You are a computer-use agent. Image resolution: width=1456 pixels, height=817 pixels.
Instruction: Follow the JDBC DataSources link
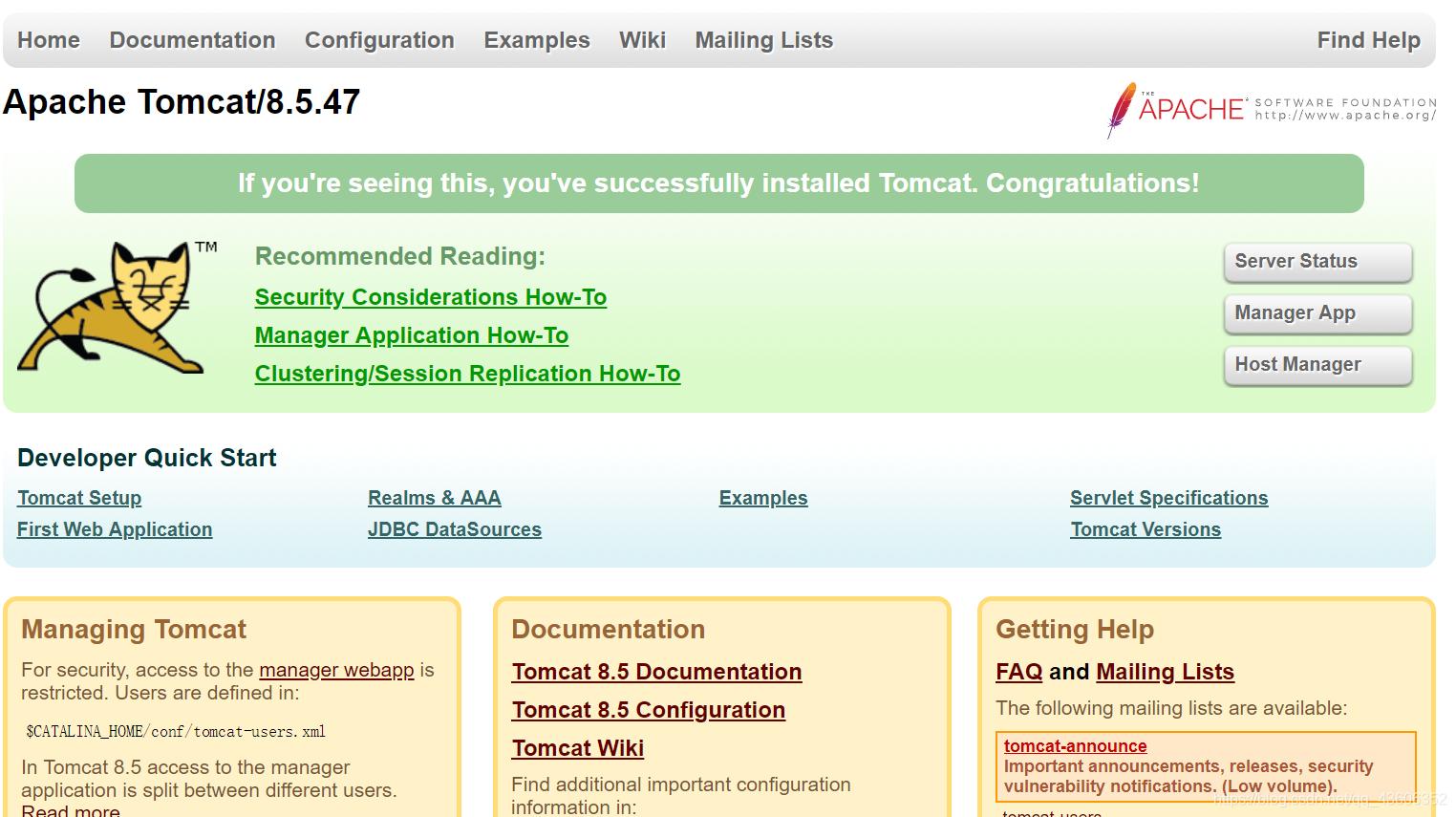coord(455,529)
